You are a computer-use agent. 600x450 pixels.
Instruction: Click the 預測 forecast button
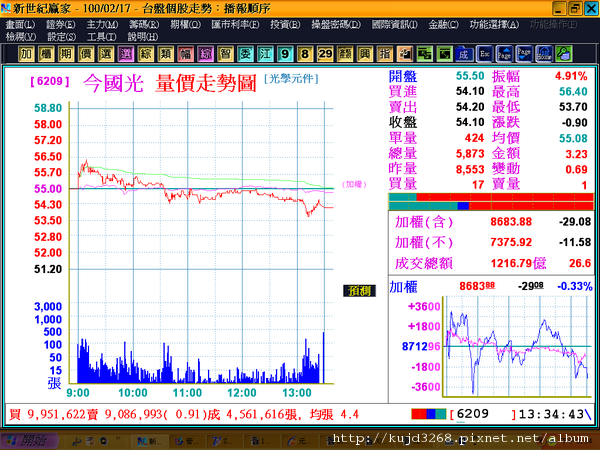(359, 291)
